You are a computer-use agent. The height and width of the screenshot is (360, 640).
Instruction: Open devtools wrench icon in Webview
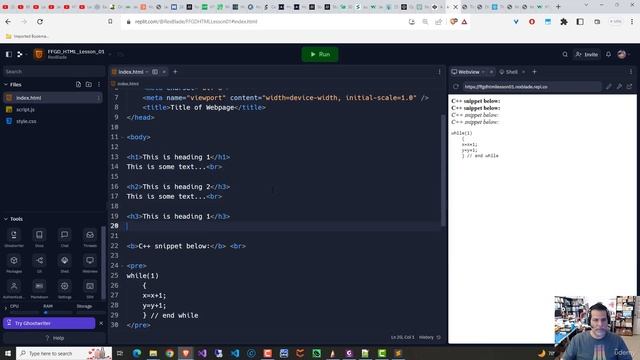coord(619,87)
